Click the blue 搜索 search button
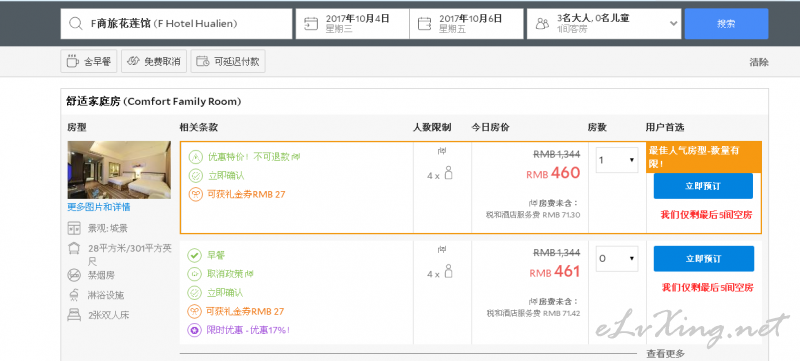 click(x=726, y=23)
